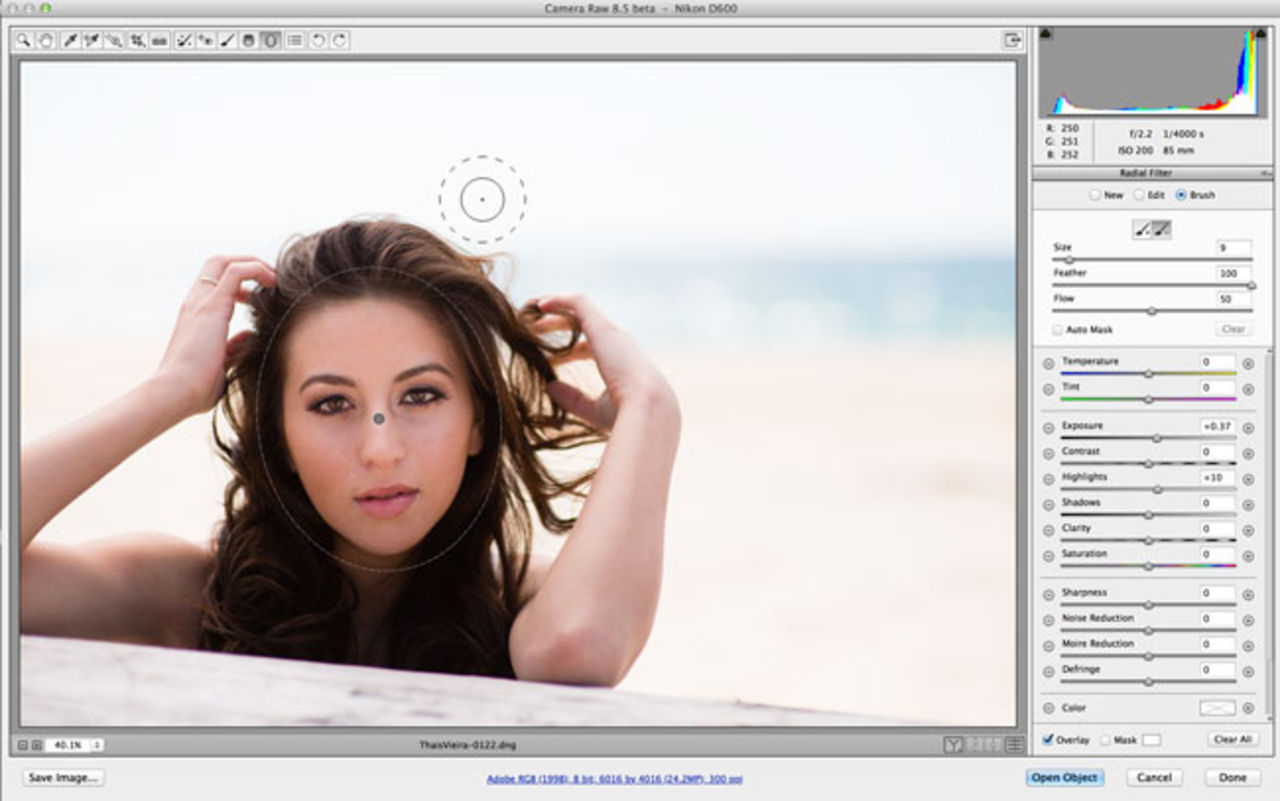The height and width of the screenshot is (801, 1280).
Task: Click the plus icon beside Exposure
Action: pyautogui.click(x=1248, y=428)
